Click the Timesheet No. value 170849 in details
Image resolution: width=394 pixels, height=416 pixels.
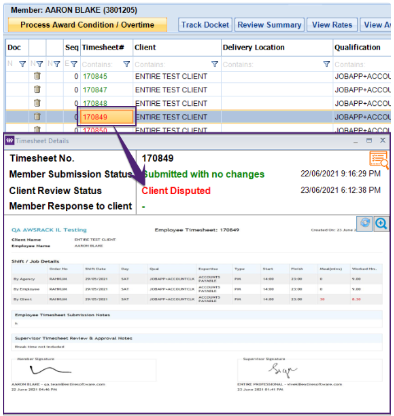158,158
